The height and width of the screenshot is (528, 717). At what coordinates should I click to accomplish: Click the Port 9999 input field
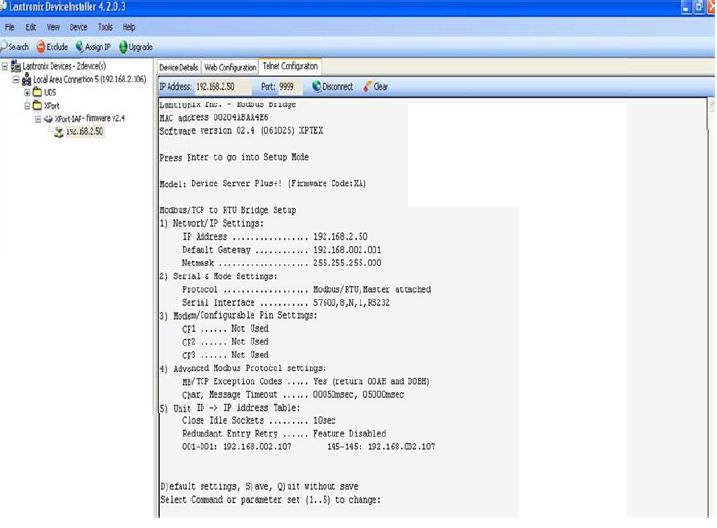[290, 86]
